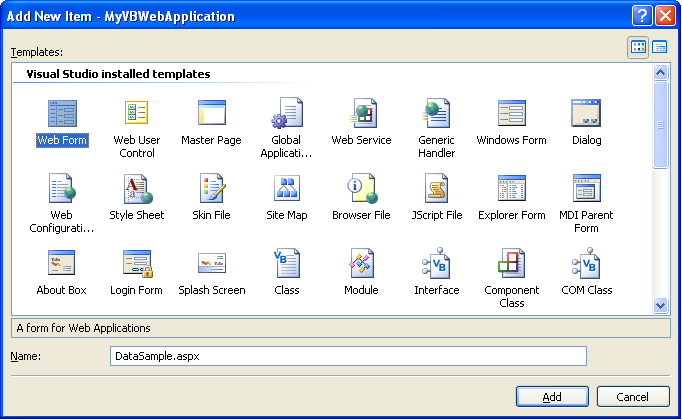Switch to small icons list view

pyautogui.click(x=660, y=47)
